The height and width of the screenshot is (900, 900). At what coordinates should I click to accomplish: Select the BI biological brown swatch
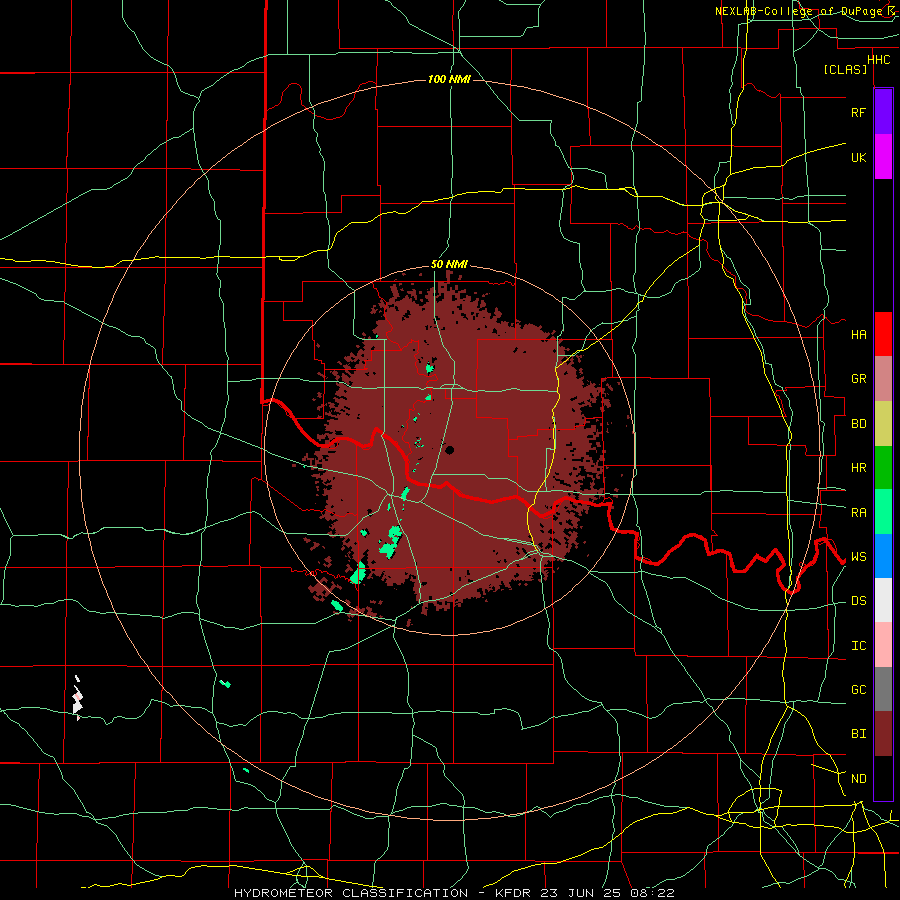coord(883,734)
